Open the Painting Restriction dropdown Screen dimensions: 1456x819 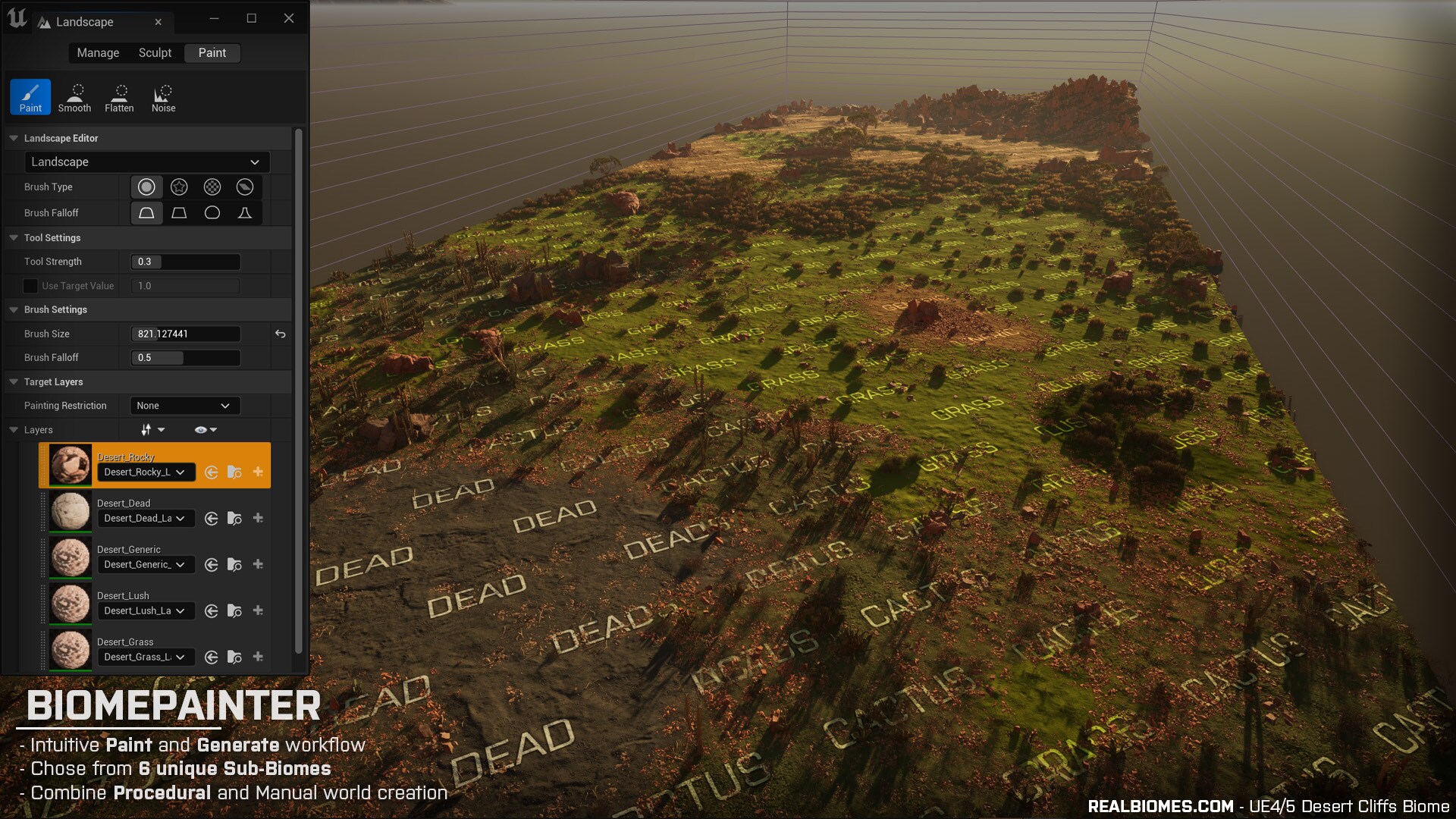click(184, 406)
